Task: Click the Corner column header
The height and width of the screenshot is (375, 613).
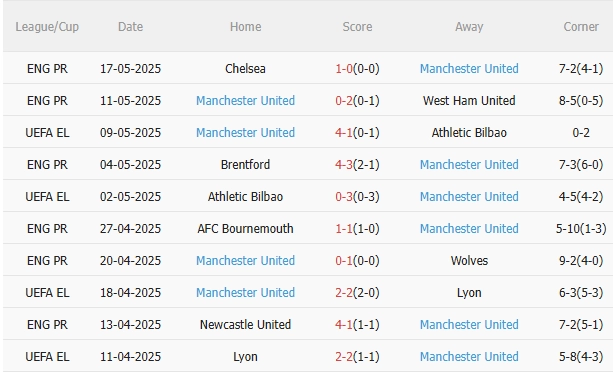Action: coord(581,27)
